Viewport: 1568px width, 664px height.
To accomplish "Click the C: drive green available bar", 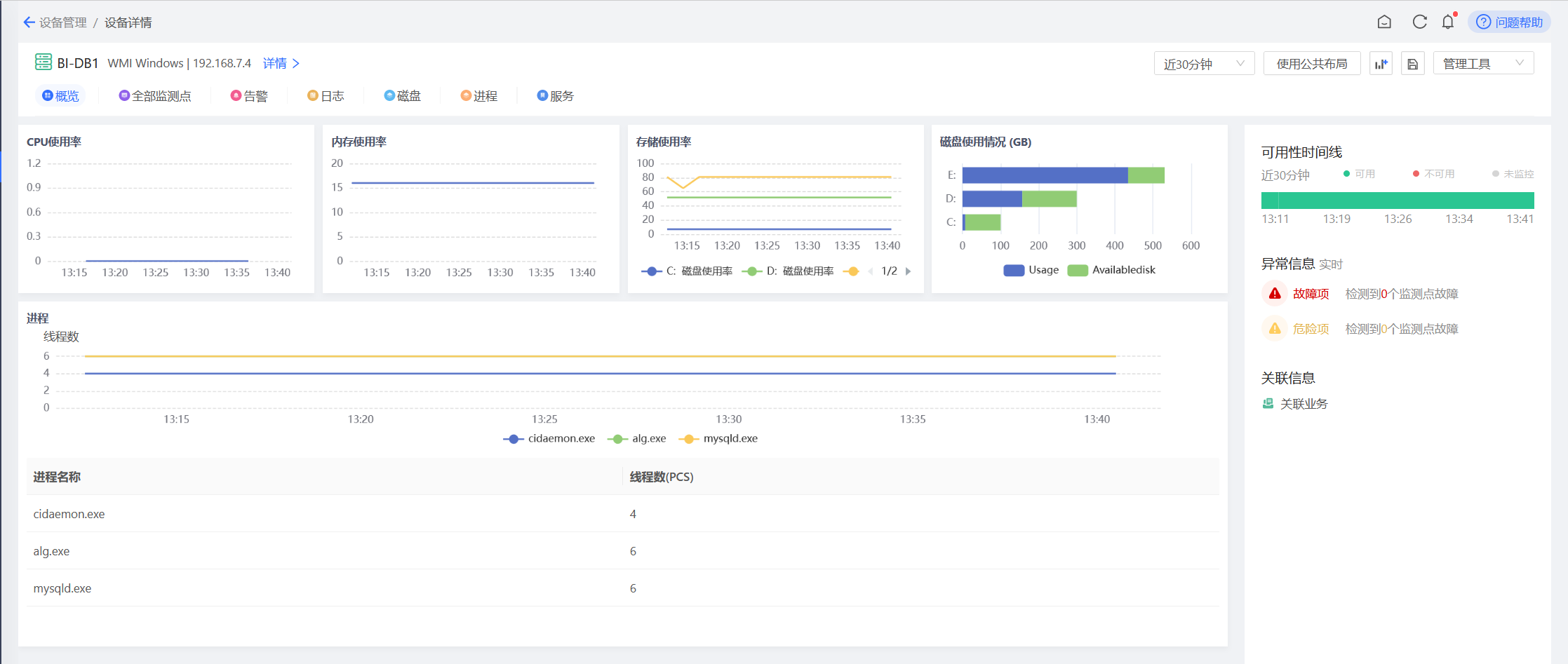I will point(983,222).
